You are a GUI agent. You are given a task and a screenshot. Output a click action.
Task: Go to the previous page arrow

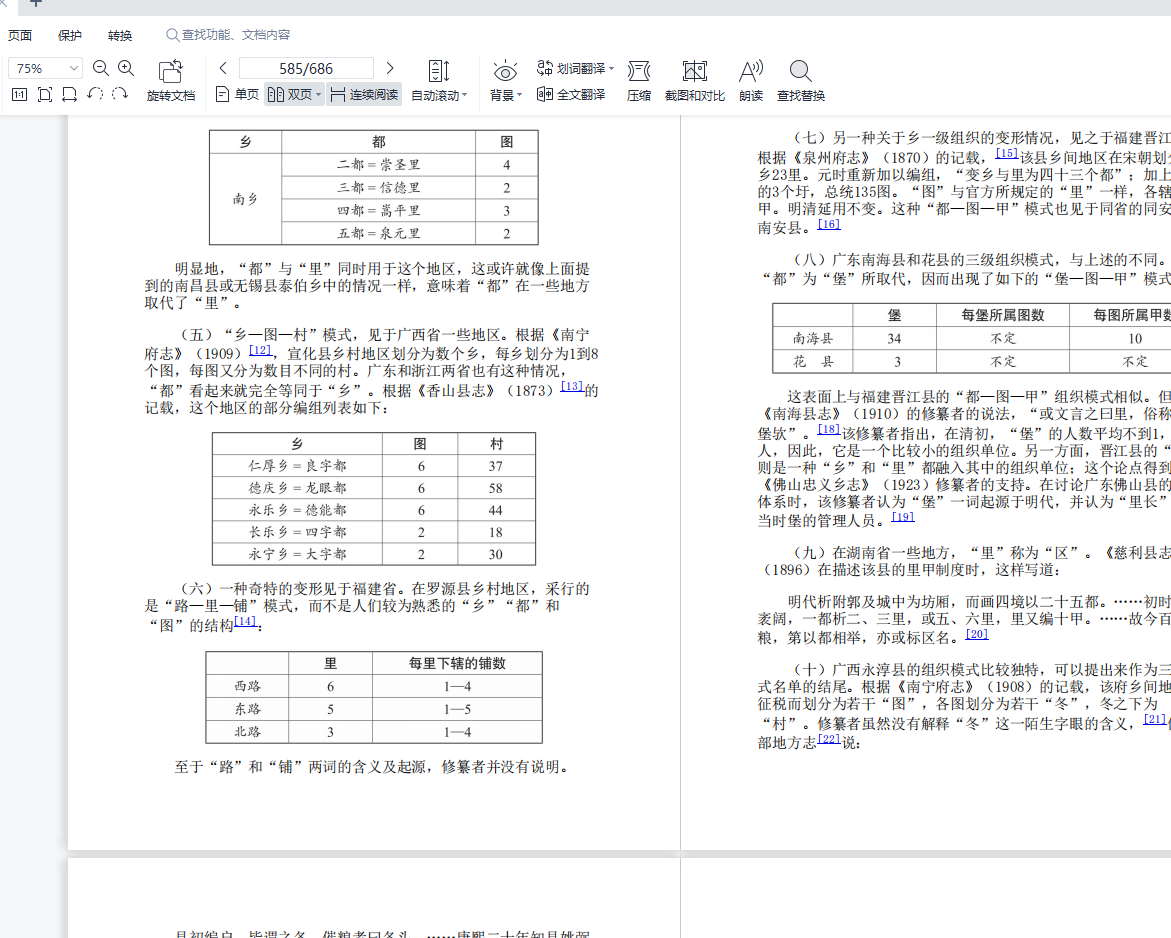point(223,68)
